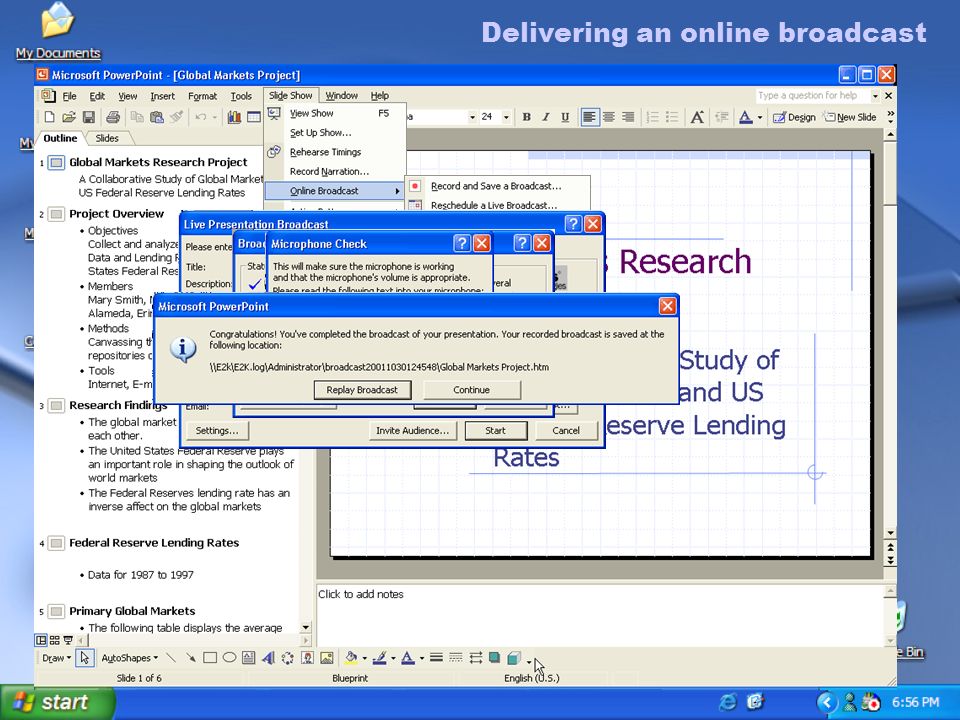The width and height of the screenshot is (960, 720).
Task: Expand toolbar options chevron beside New Slide
Action: click(x=890, y=117)
